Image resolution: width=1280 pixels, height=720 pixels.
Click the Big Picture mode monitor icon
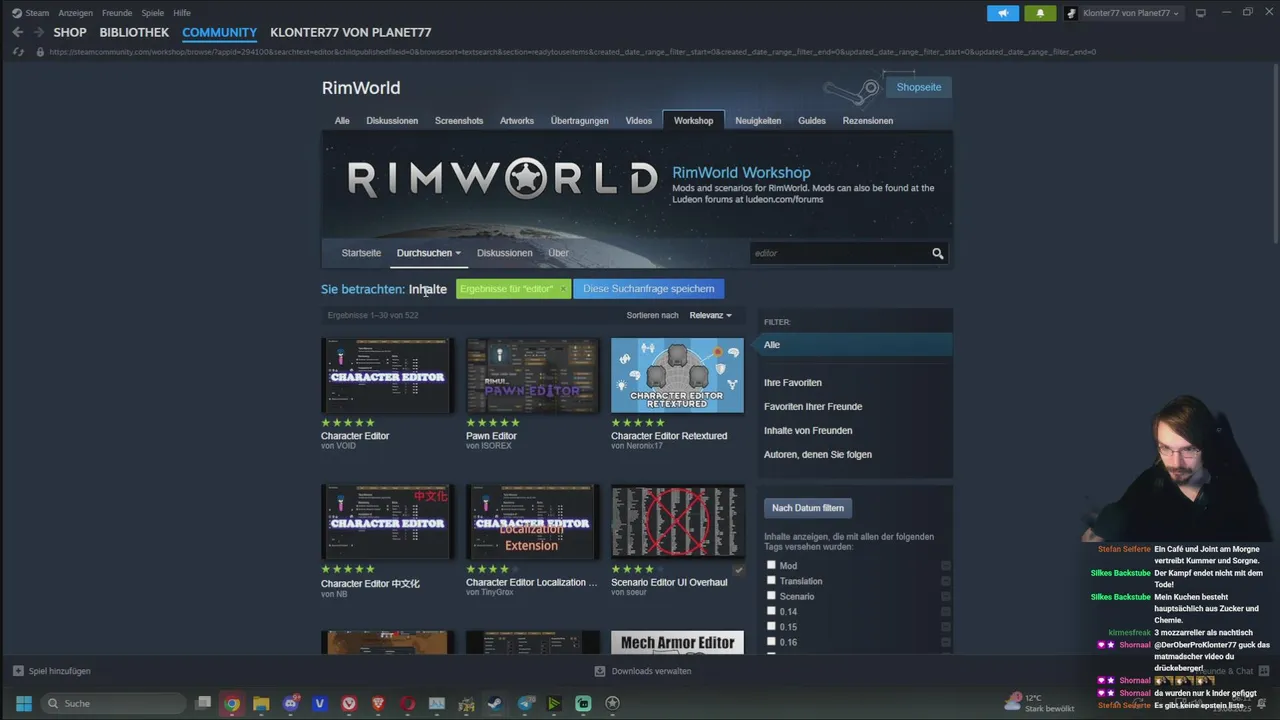(1201, 13)
